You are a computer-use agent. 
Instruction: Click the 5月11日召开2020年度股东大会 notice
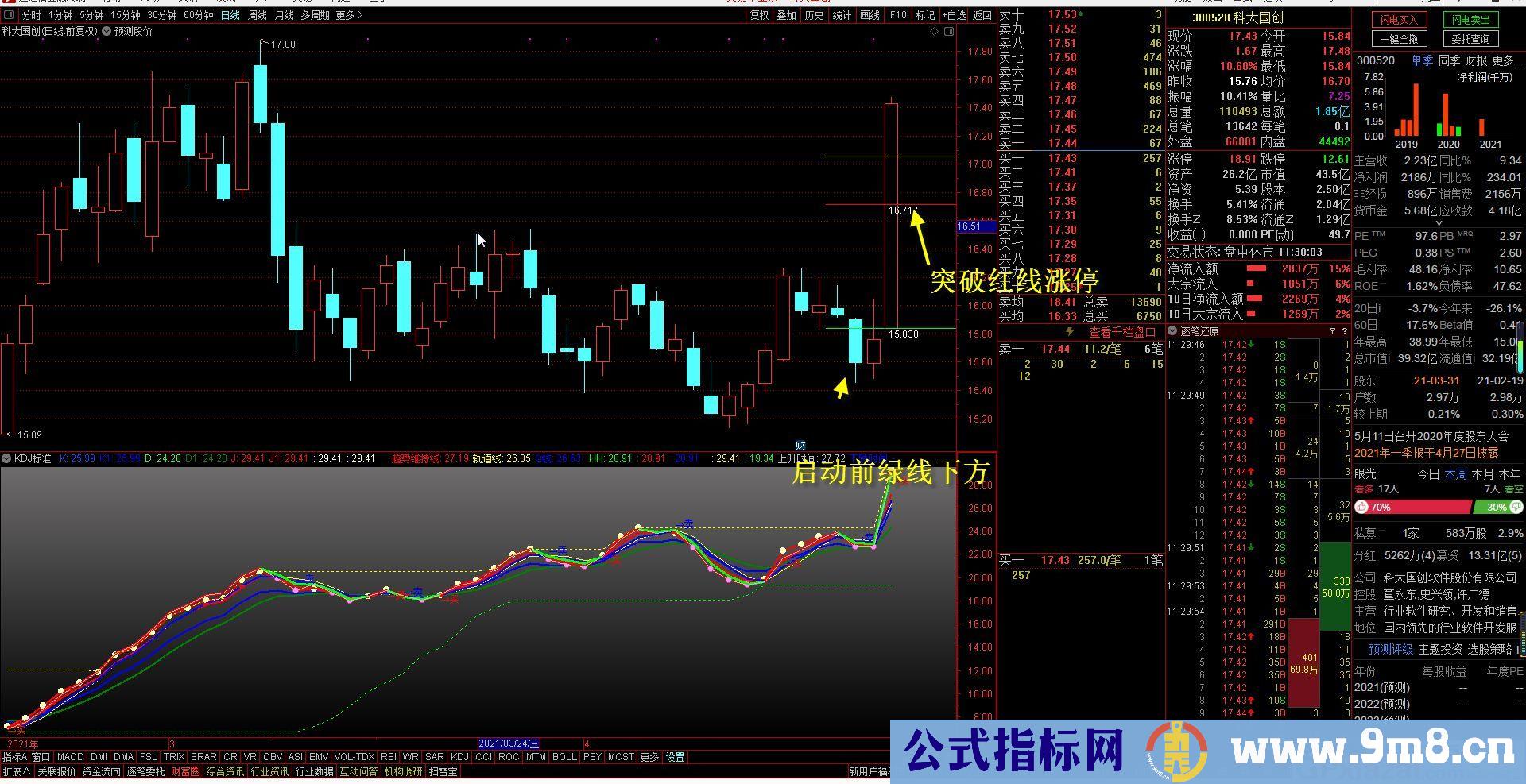1431,436
